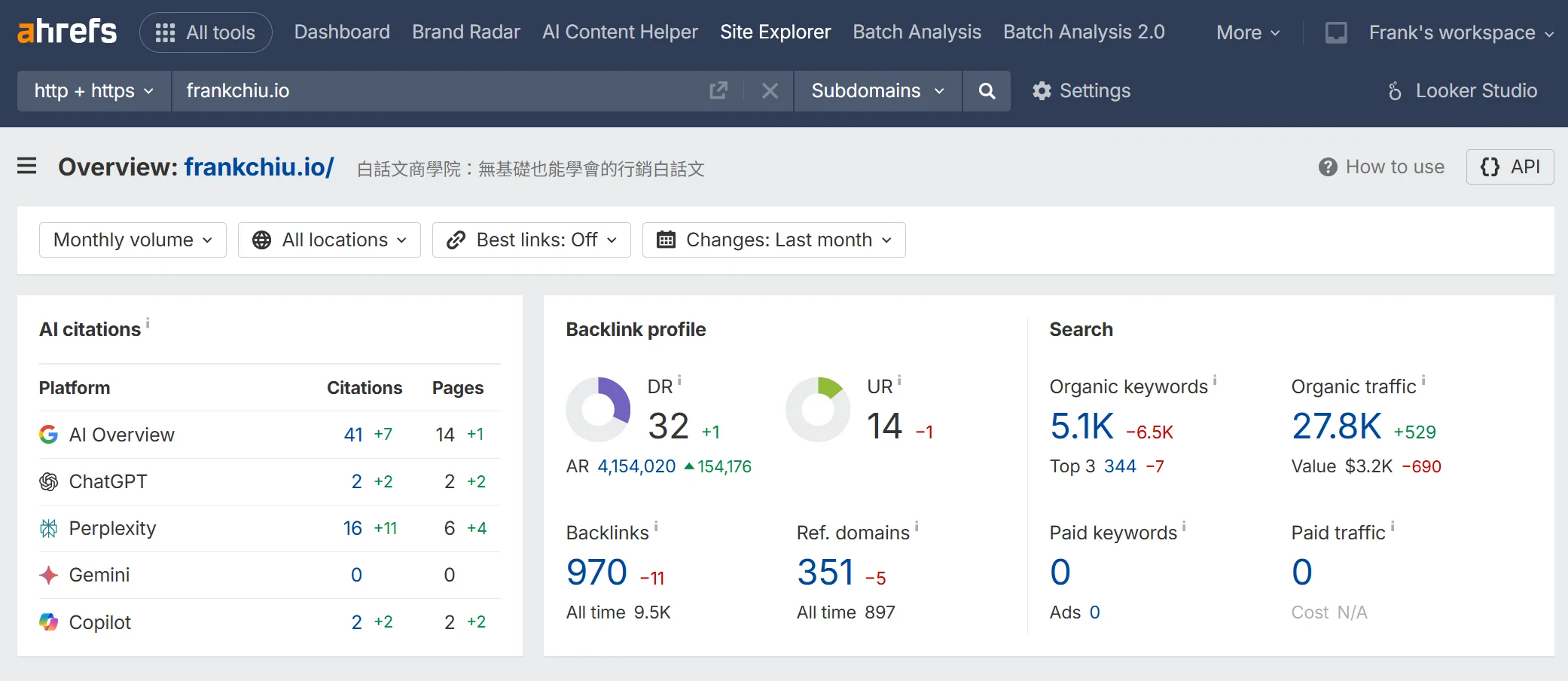This screenshot has height=681, width=1568.
Task: Open the hamburger menu beside Overview
Action: 27,166
